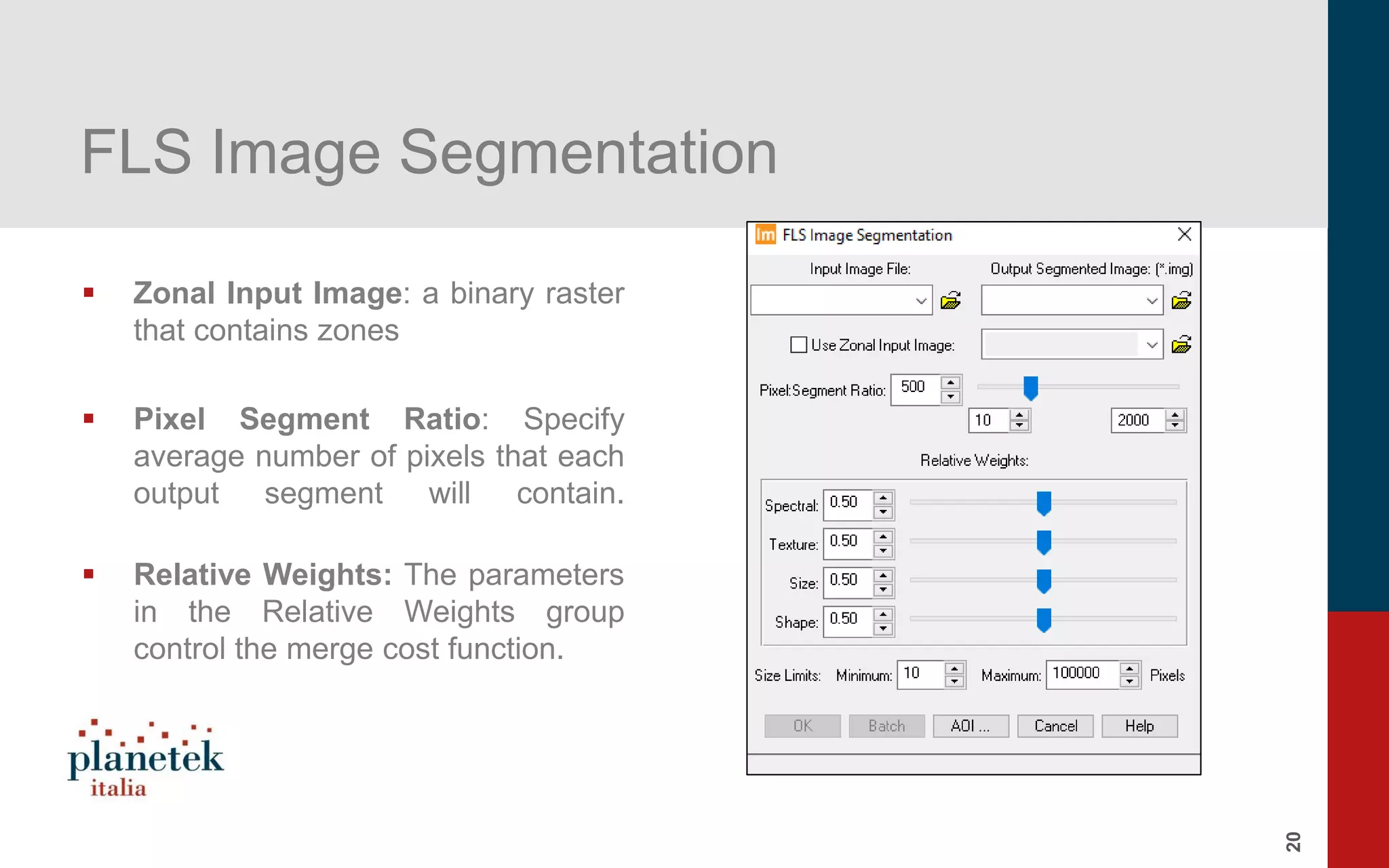
Task: Enable Use Zonal Input Image checkbox
Action: [798, 344]
